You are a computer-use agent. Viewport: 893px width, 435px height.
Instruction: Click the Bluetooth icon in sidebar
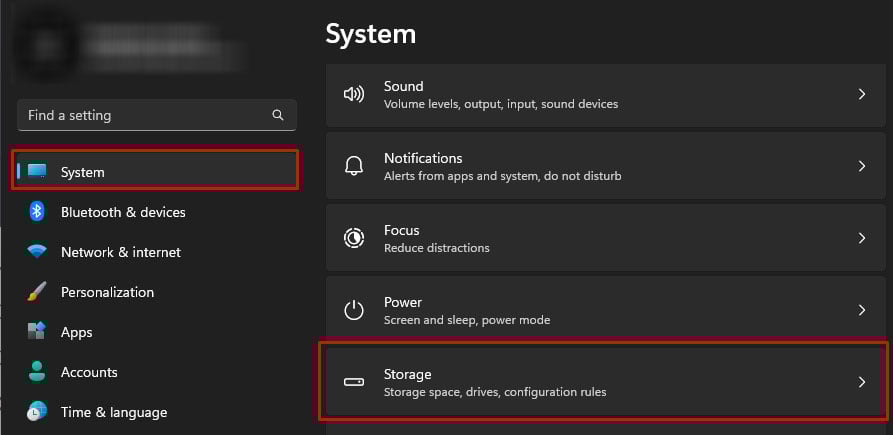coord(37,212)
